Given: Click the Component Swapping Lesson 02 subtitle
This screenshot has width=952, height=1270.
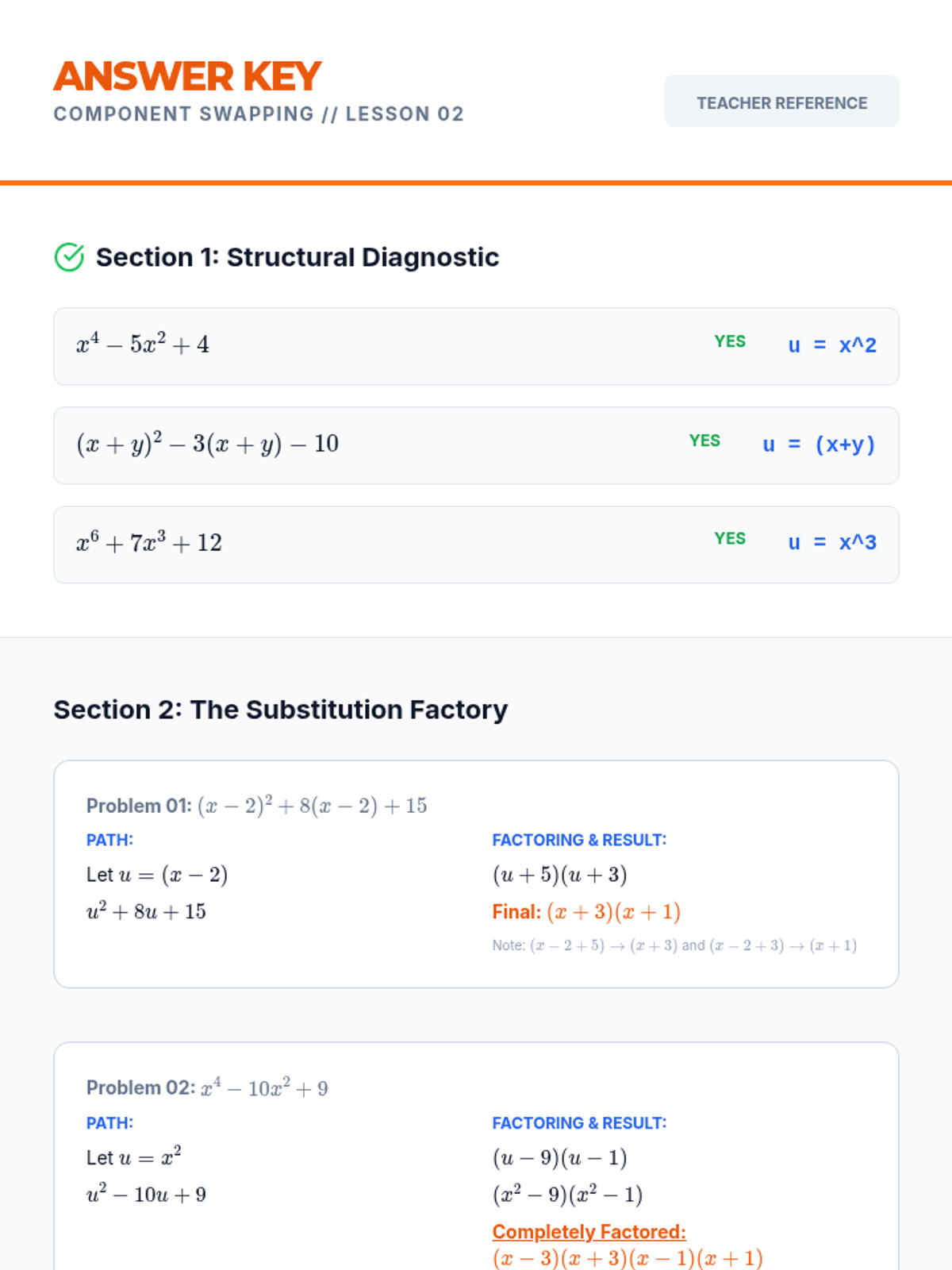Looking at the screenshot, I should pos(259,114).
